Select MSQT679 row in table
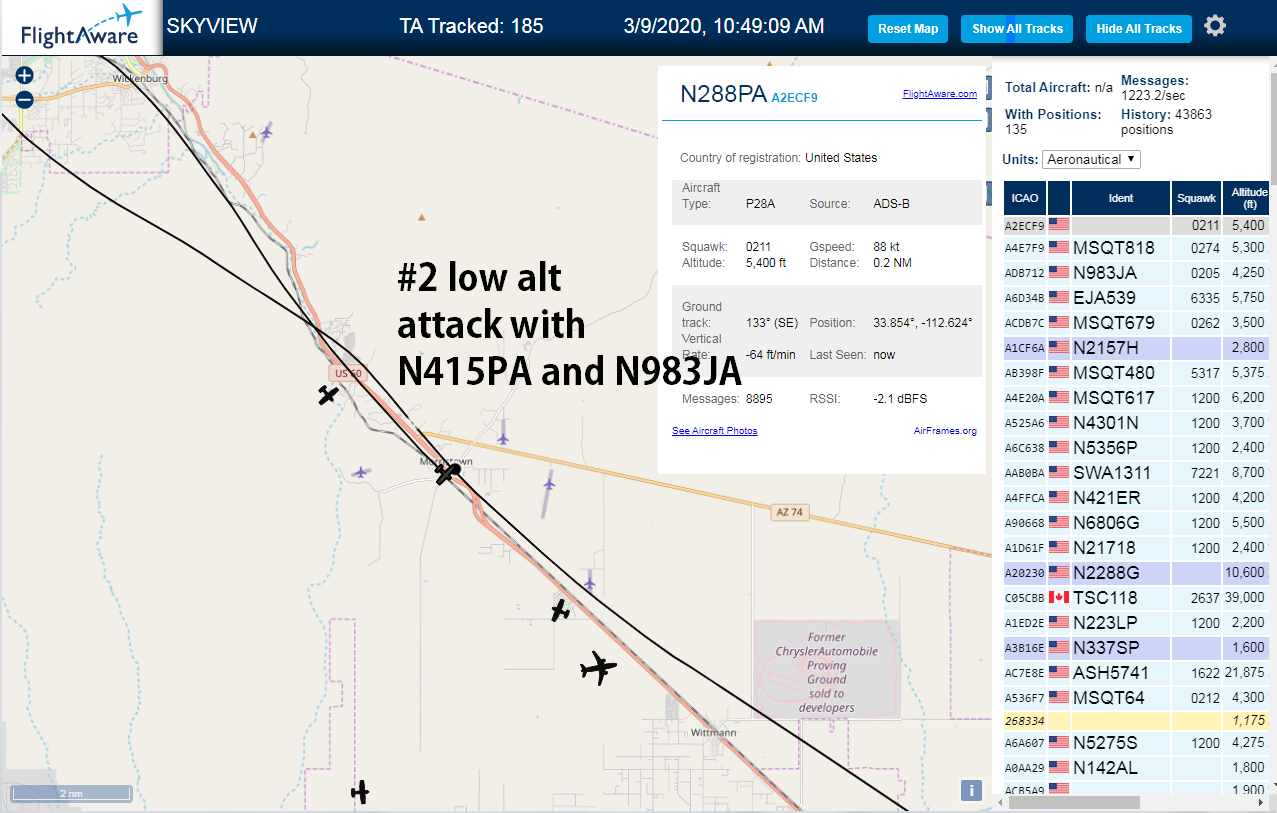This screenshot has width=1277, height=813. [1136, 323]
